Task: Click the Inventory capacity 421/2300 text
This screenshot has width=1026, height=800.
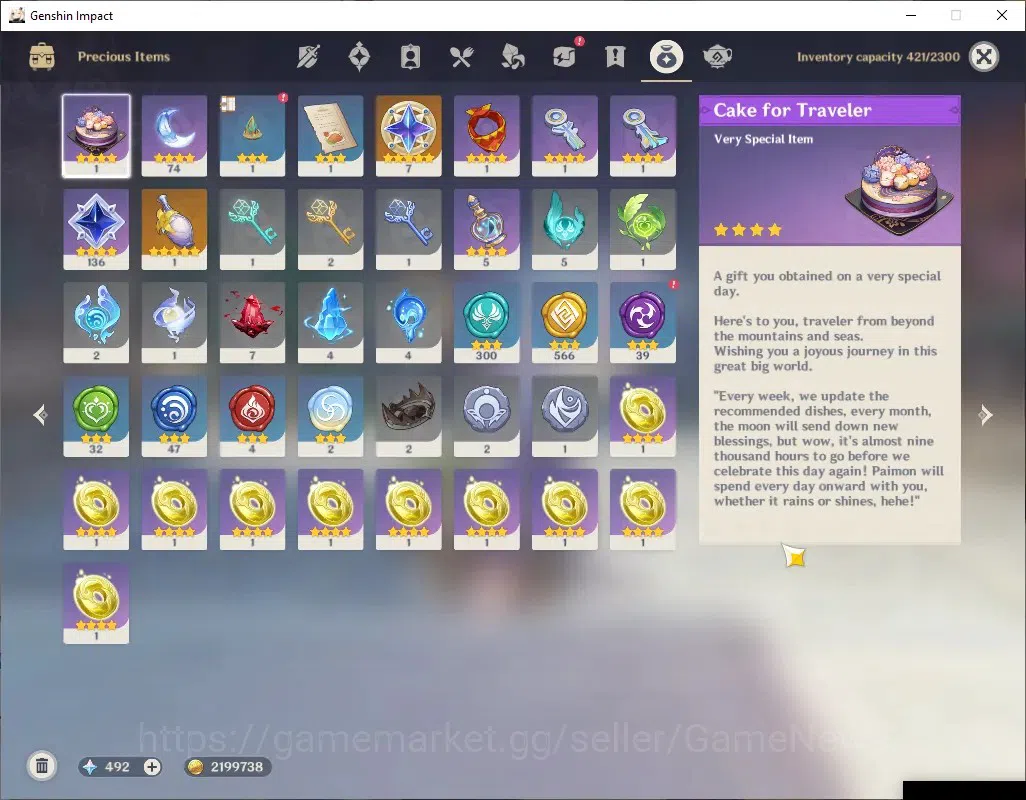Action: [878, 57]
